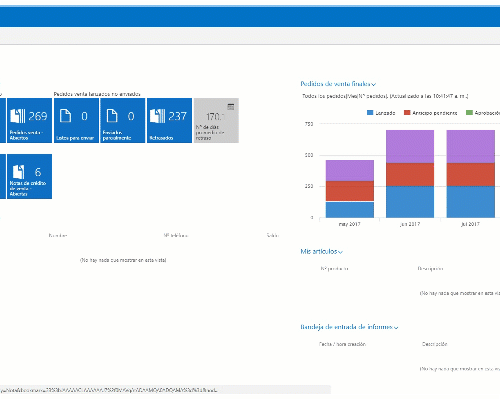Click the green 'Aprobación' legend swatch
This screenshot has height=400, width=500.
pos(469,113)
